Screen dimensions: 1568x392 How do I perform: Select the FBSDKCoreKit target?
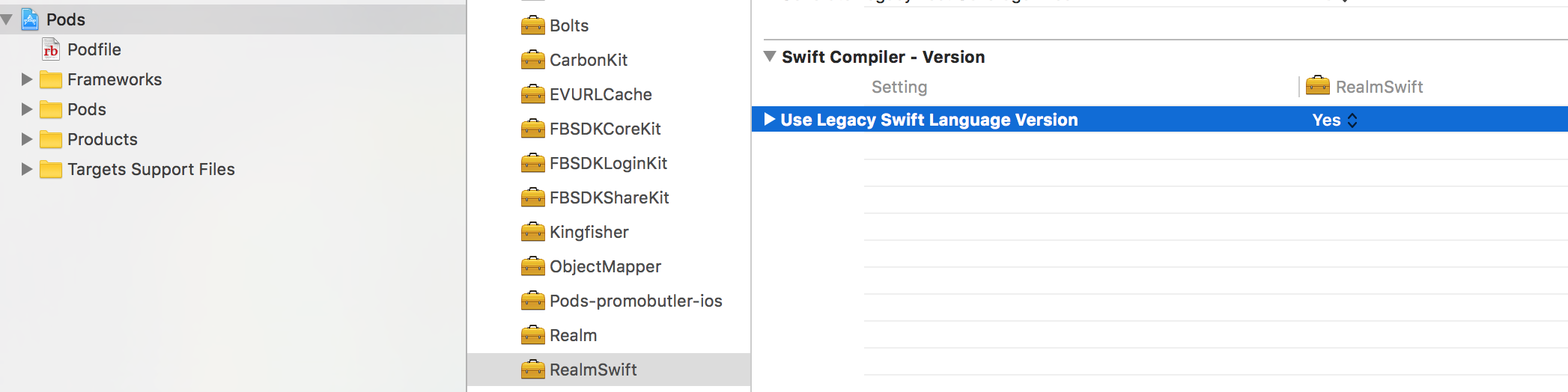pyautogui.click(x=605, y=129)
